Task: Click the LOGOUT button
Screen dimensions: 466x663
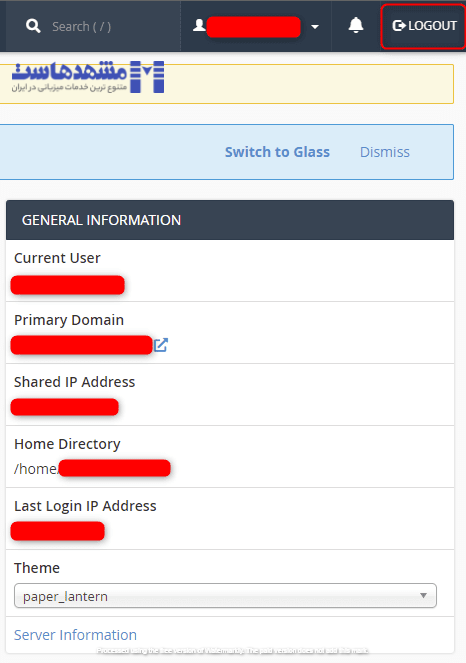Action: pos(423,26)
